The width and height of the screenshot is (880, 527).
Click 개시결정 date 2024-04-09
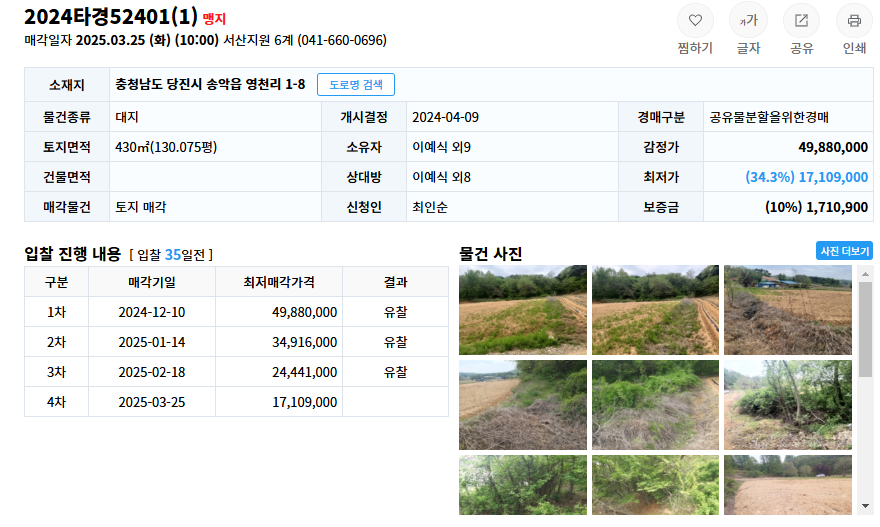point(445,117)
